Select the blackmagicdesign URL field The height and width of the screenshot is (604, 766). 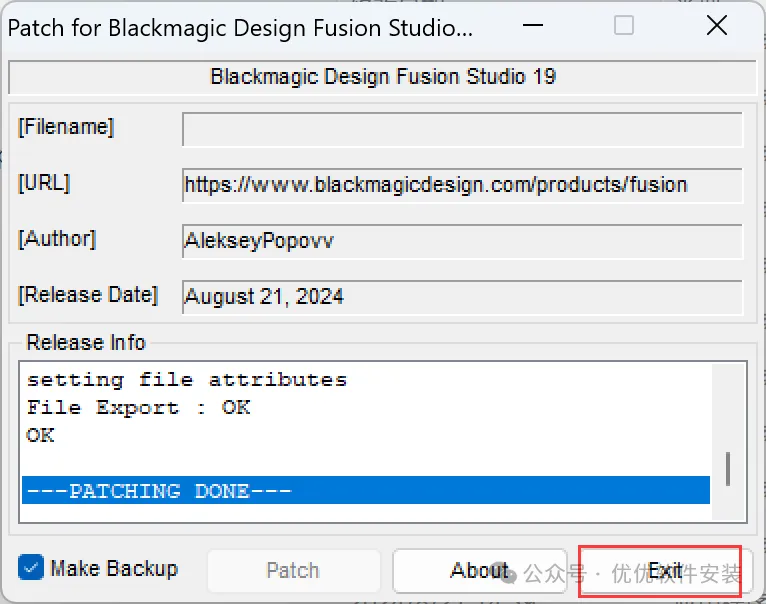pyautogui.click(x=462, y=185)
